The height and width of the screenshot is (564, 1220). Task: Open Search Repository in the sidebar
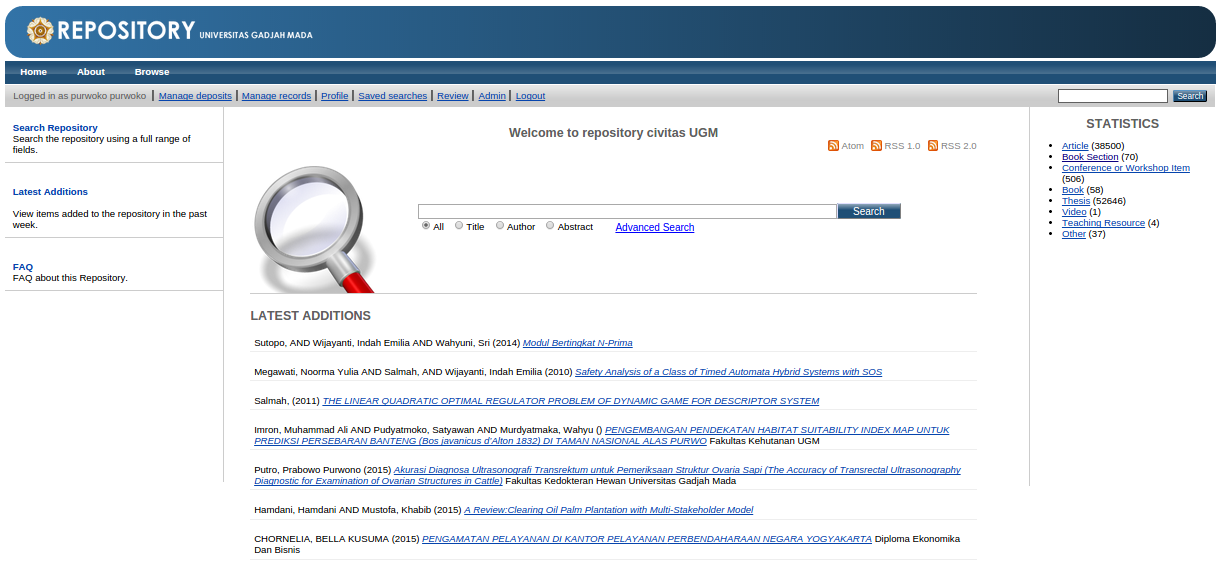55,128
